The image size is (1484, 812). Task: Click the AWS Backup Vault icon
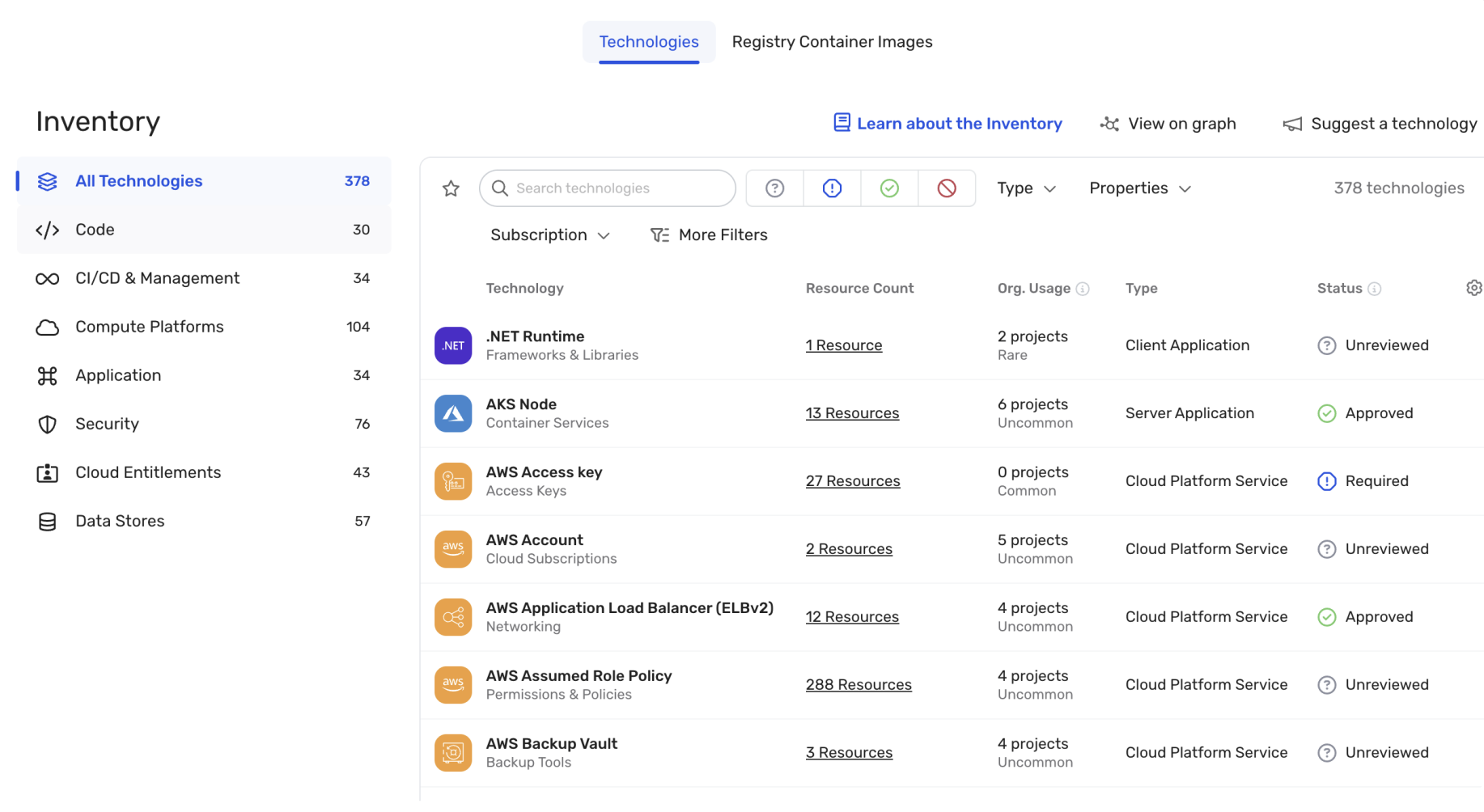pos(453,753)
